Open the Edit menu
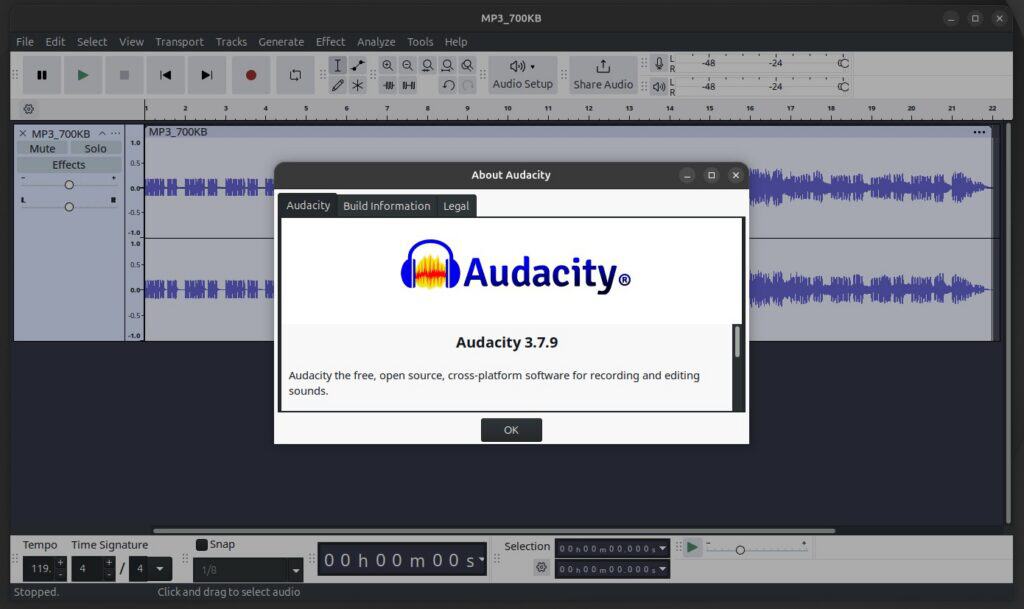This screenshot has width=1024, height=609. (x=55, y=42)
